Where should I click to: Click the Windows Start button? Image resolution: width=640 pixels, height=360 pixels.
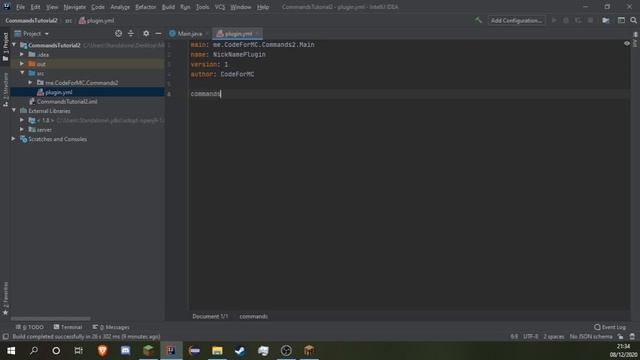tap(11, 351)
